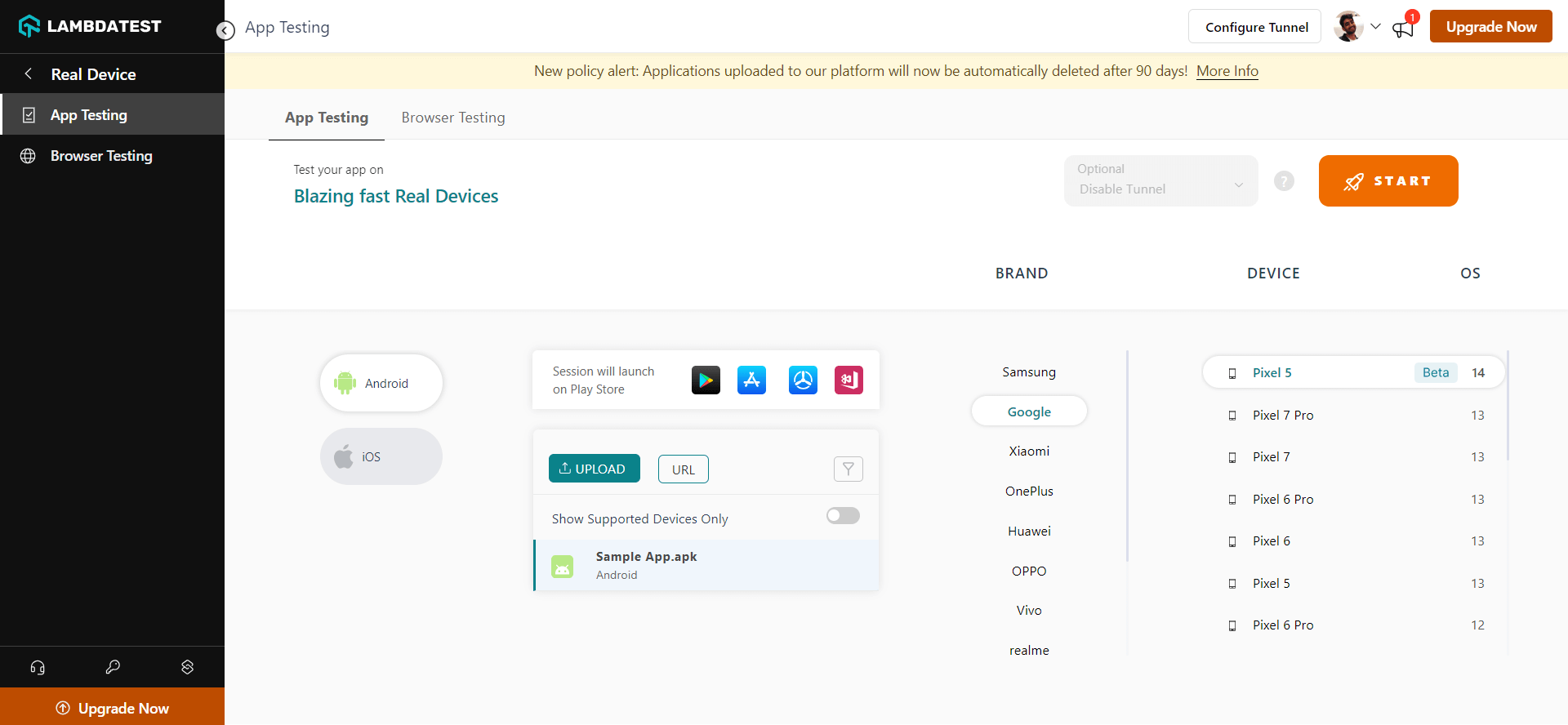Click the integrations icon in sidebar bottom
Screen dimensions: 1568x725
pos(187,667)
